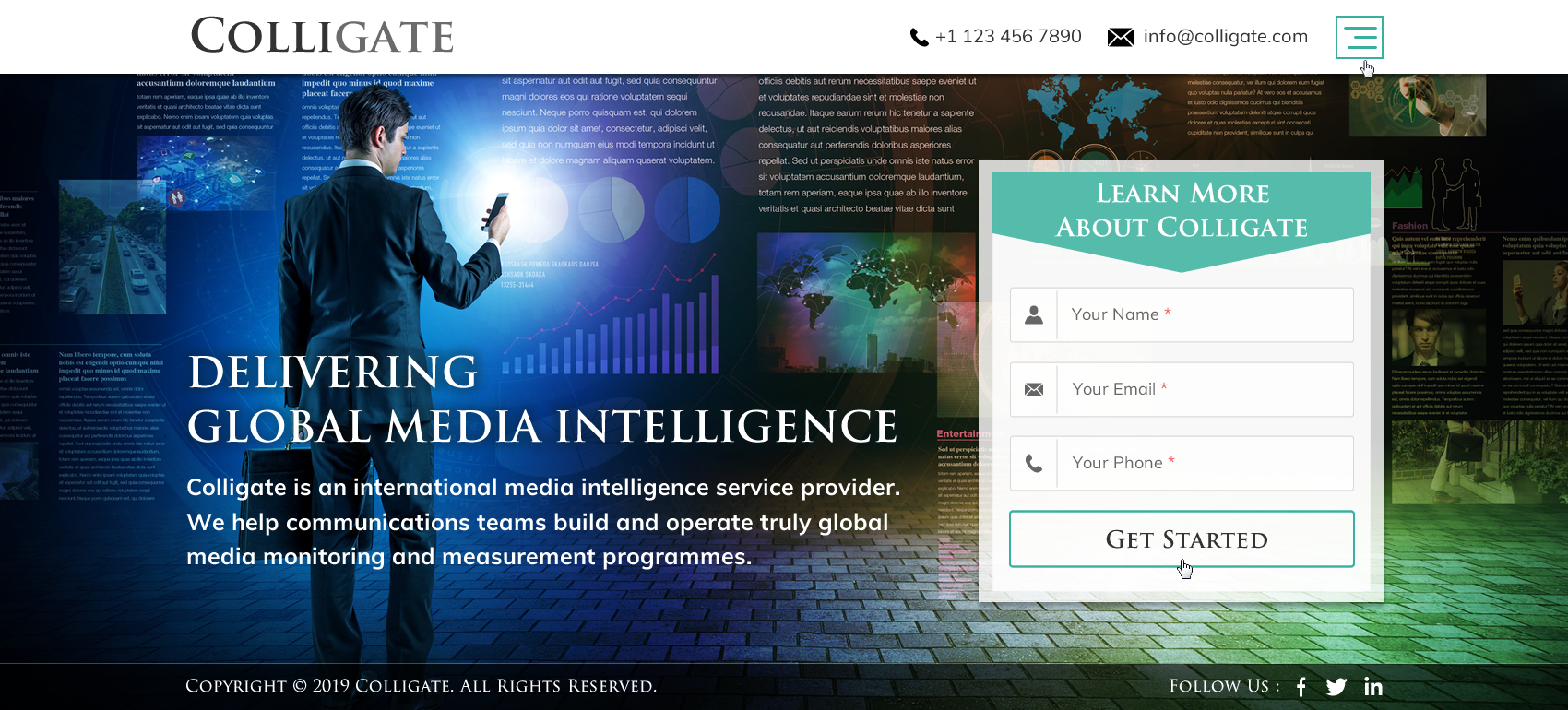This screenshot has height=710, width=1568.
Task: Click the Colligate logo
Action: (322, 37)
